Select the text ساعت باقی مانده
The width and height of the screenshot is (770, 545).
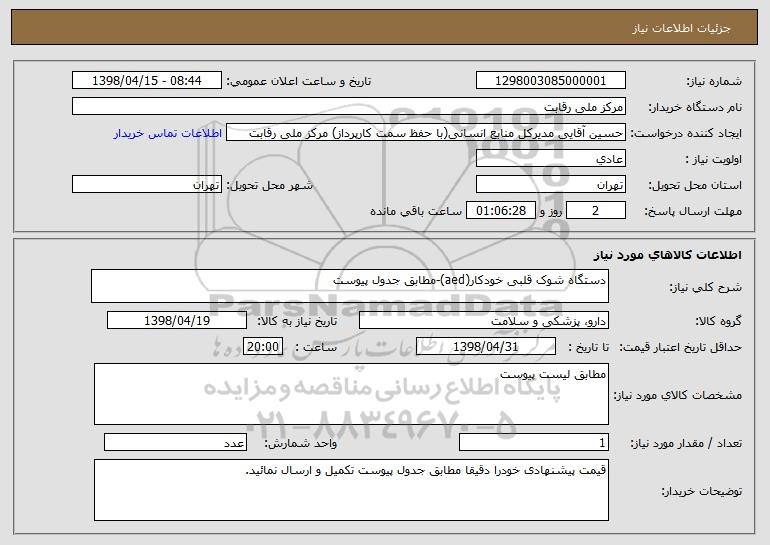coord(415,211)
